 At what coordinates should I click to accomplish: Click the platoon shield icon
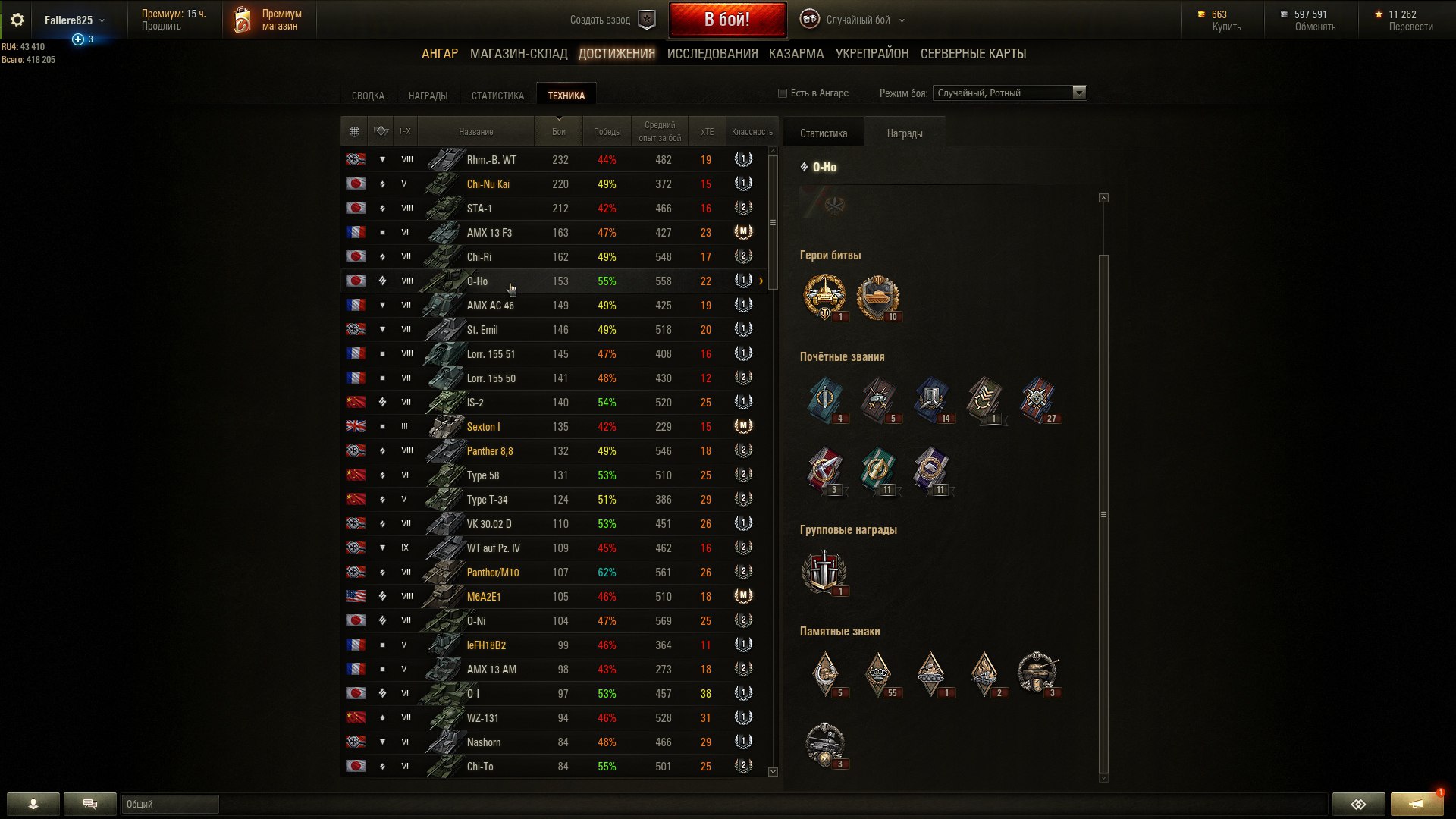tap(647, 20)
